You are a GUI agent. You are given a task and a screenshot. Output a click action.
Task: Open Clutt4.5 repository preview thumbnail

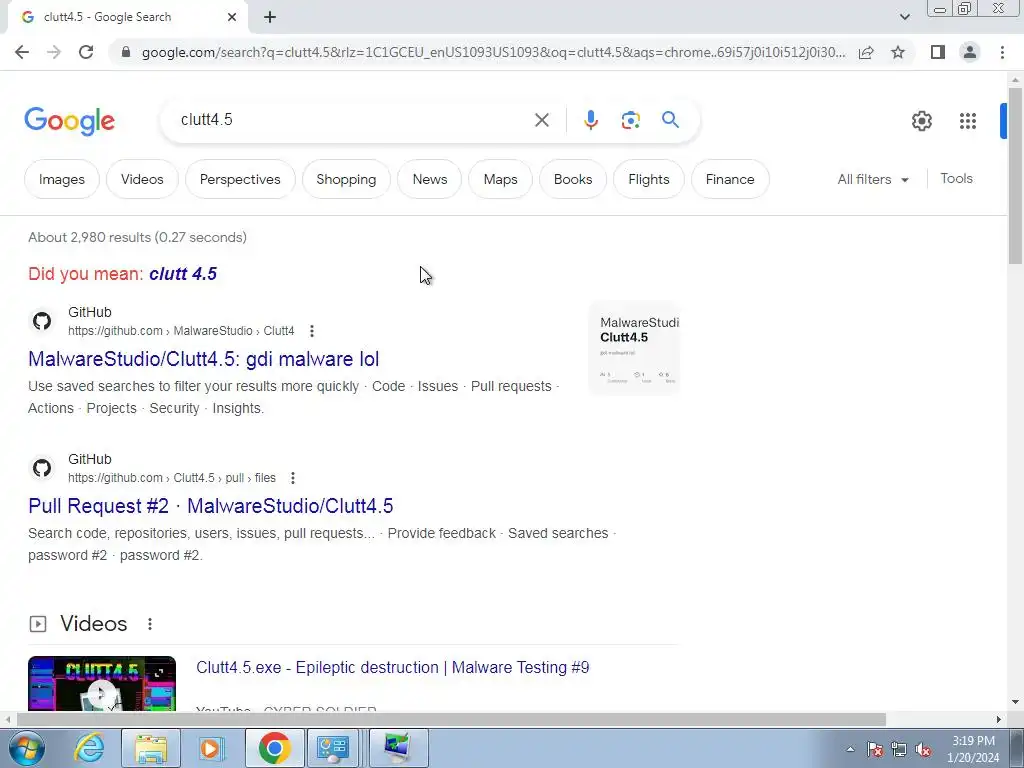point(634,348)
